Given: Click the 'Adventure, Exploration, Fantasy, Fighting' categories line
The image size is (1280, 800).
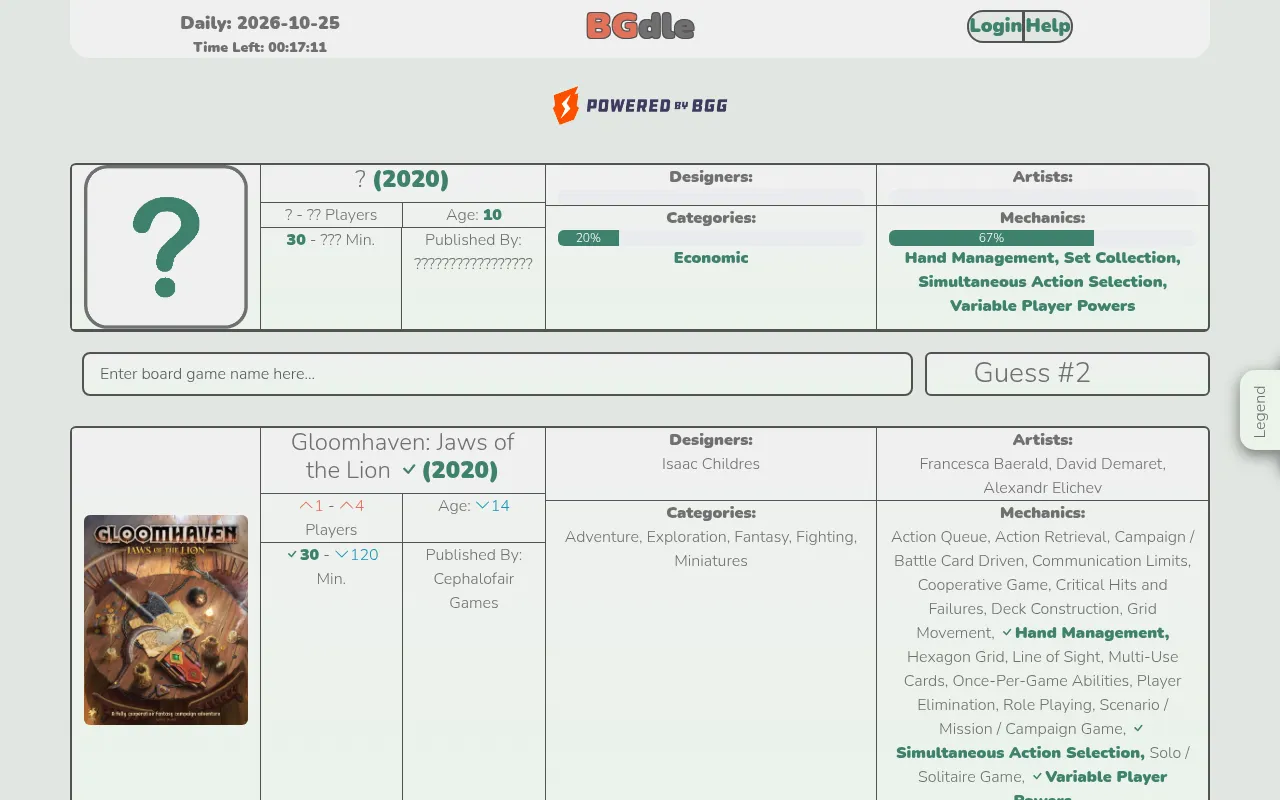Looking at the screenshot, I should point(711,537).
